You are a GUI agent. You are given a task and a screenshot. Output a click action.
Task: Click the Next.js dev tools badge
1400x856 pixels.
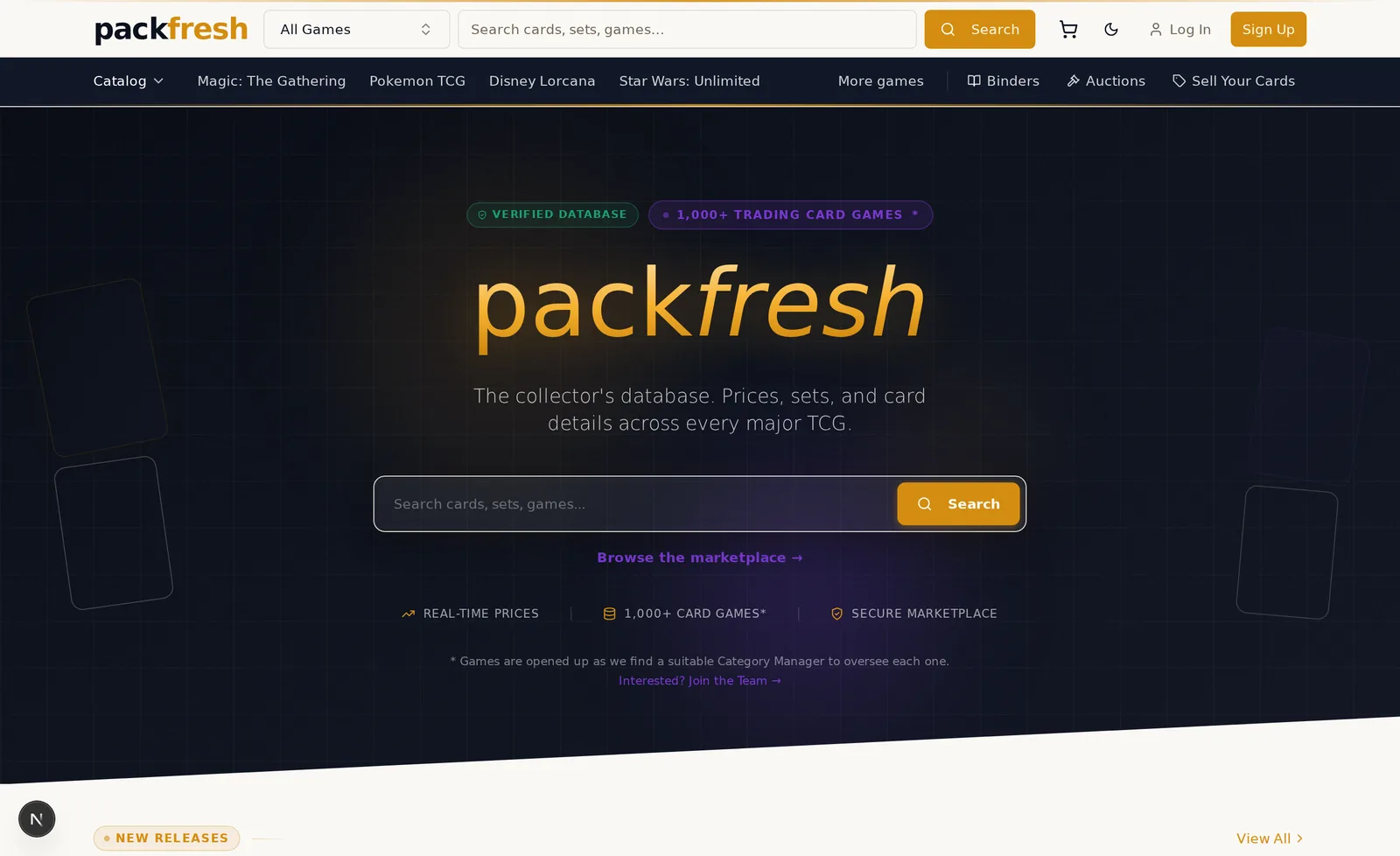[x=37, y=819]
